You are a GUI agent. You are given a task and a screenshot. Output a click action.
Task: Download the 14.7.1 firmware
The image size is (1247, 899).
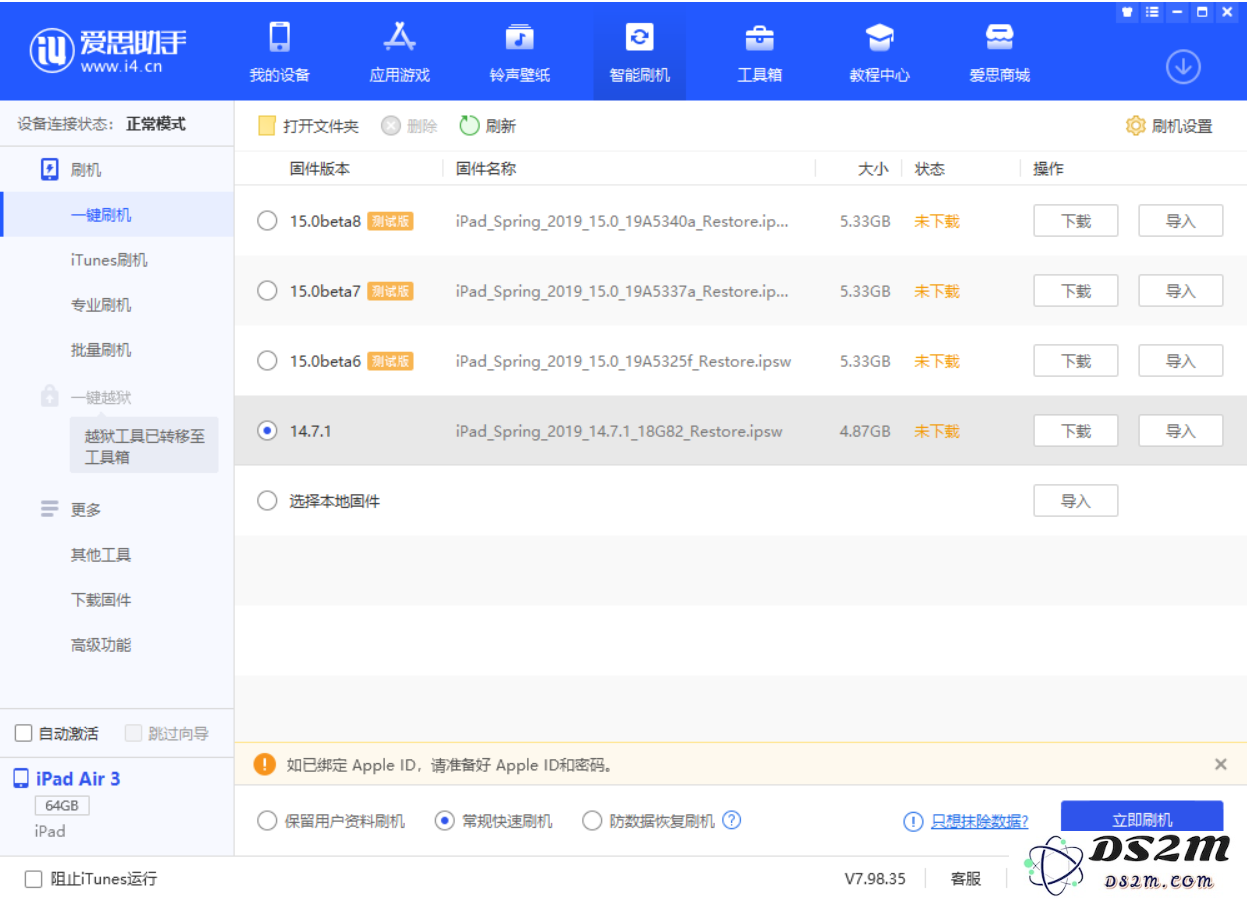(x=1075, y=431)
